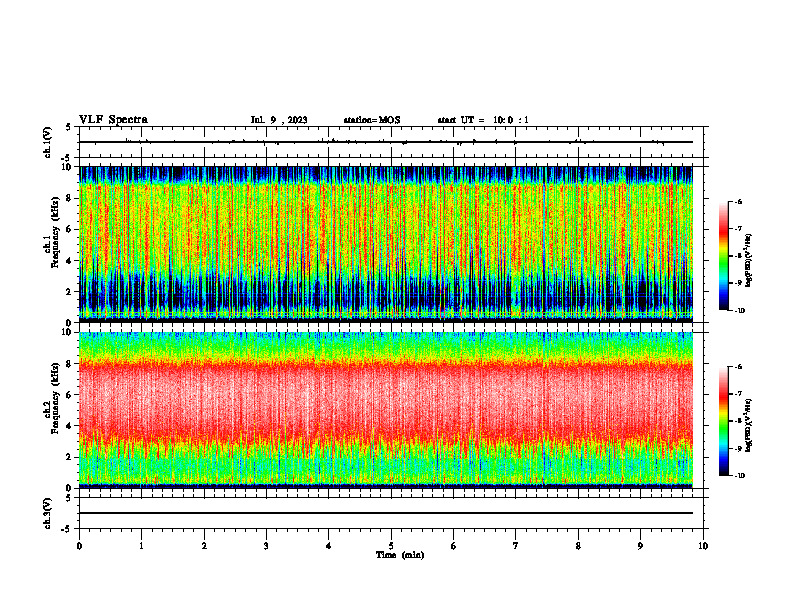Click the "-5" tick of ch.3(V) axis
This screenshot has height=612, width=792.
(68, 529)
